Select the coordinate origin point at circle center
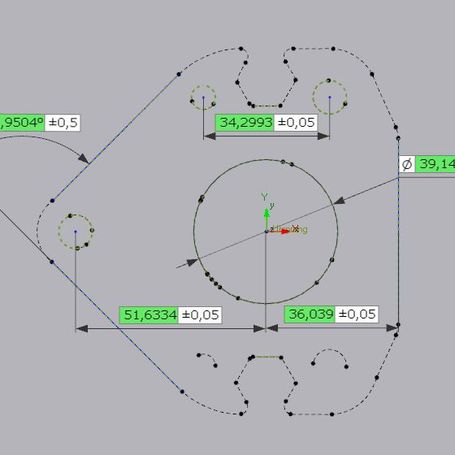The height and width of the screenshot is (455, 455). [266, 231]
